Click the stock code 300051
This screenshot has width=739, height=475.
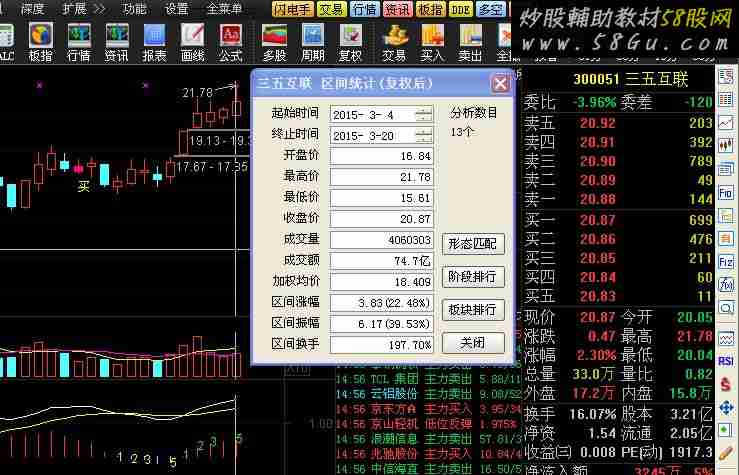[x=596, y=79]
